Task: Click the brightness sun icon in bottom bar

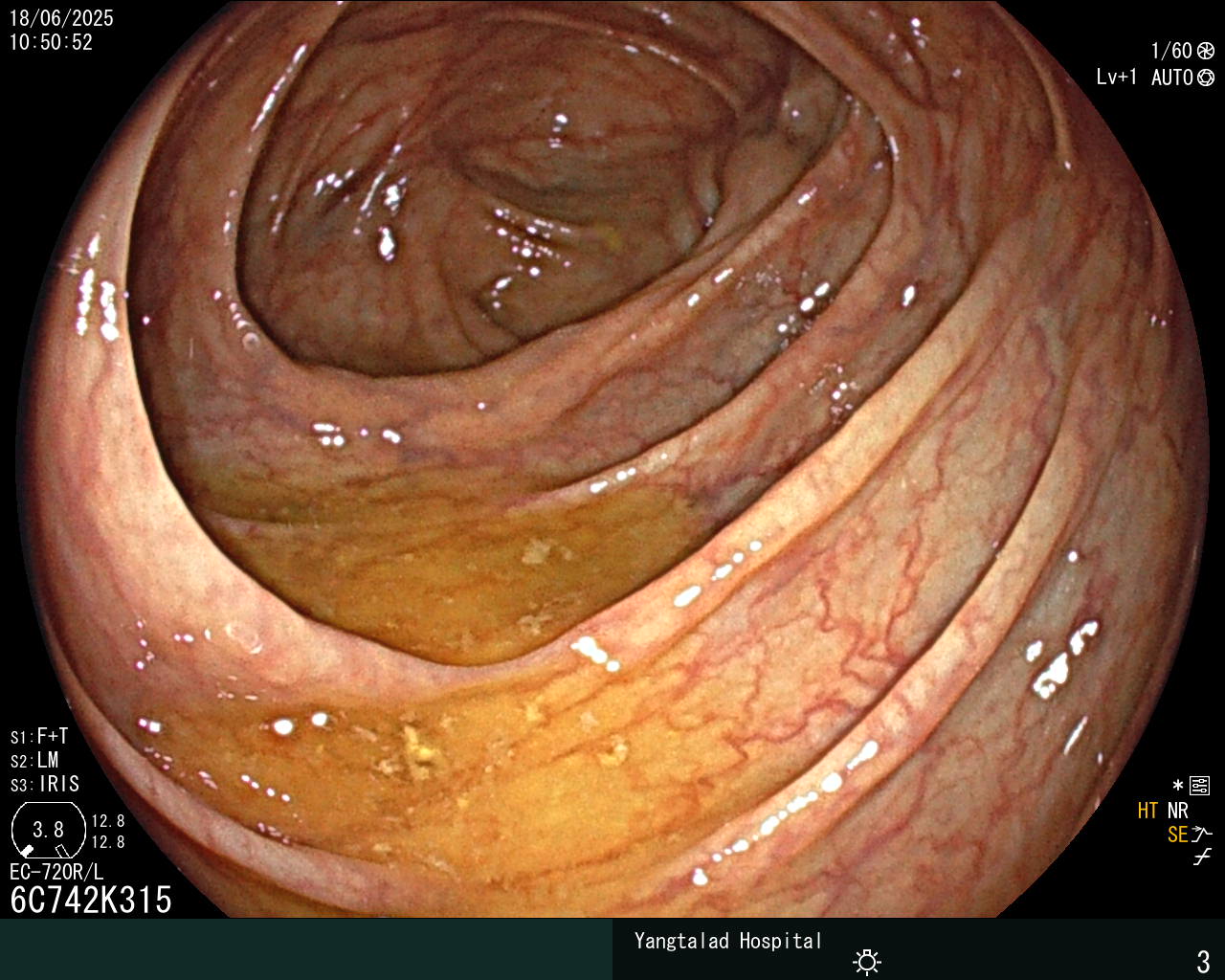Action: pos(867,961)
